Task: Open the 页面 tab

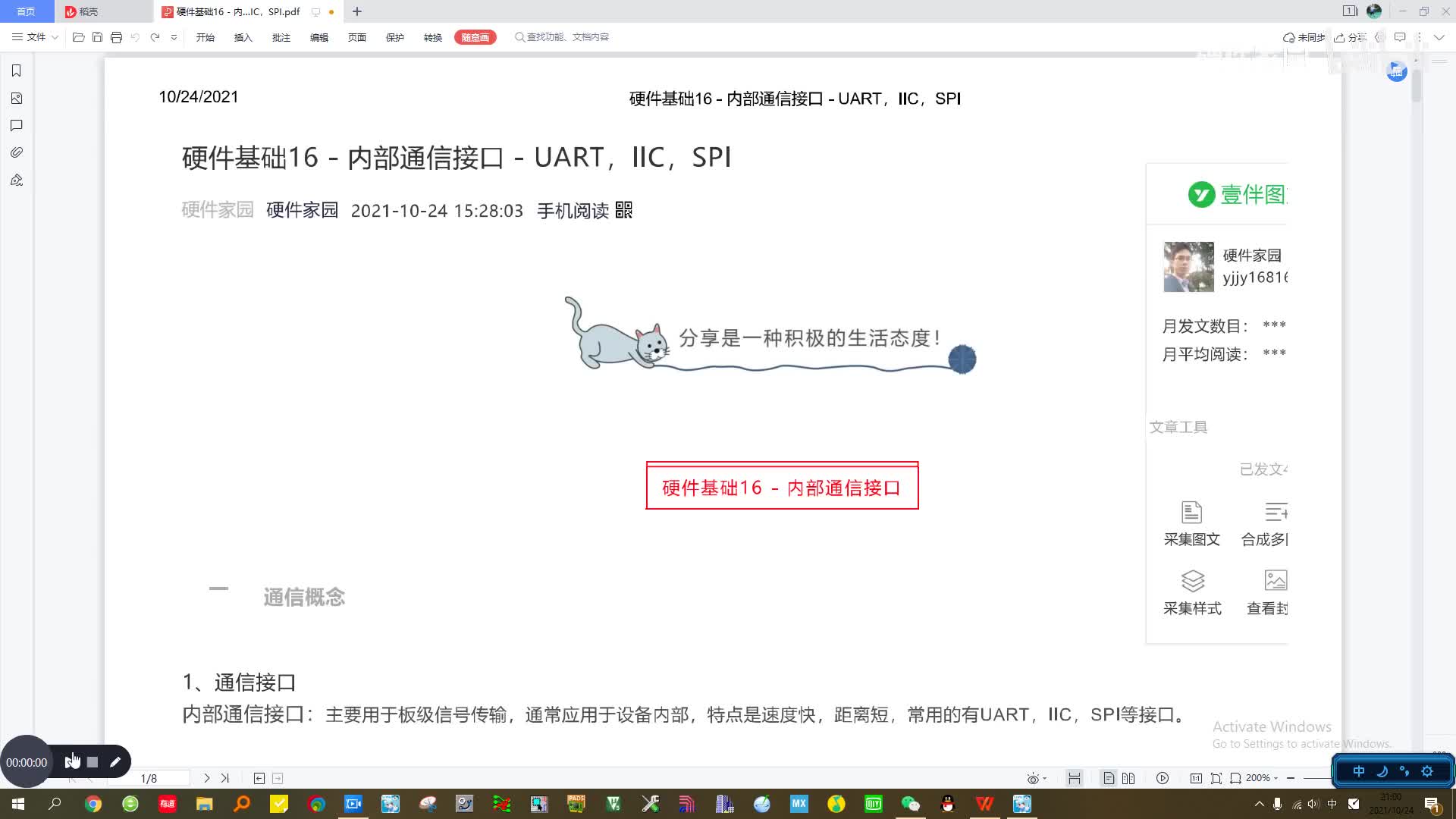Action: [356, 37]
